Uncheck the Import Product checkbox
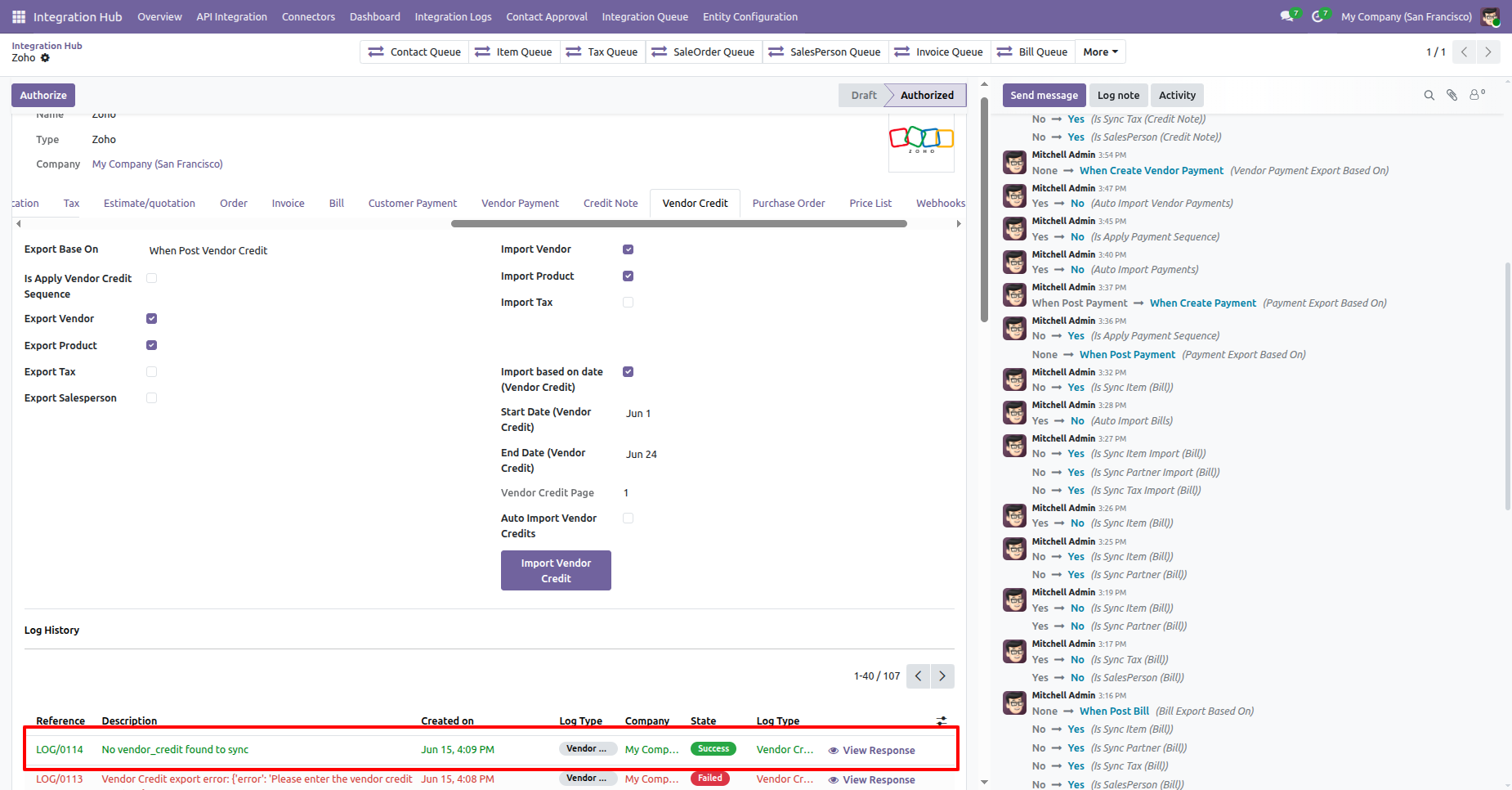This screenshot has width=1512, height=790. (628, 276)
